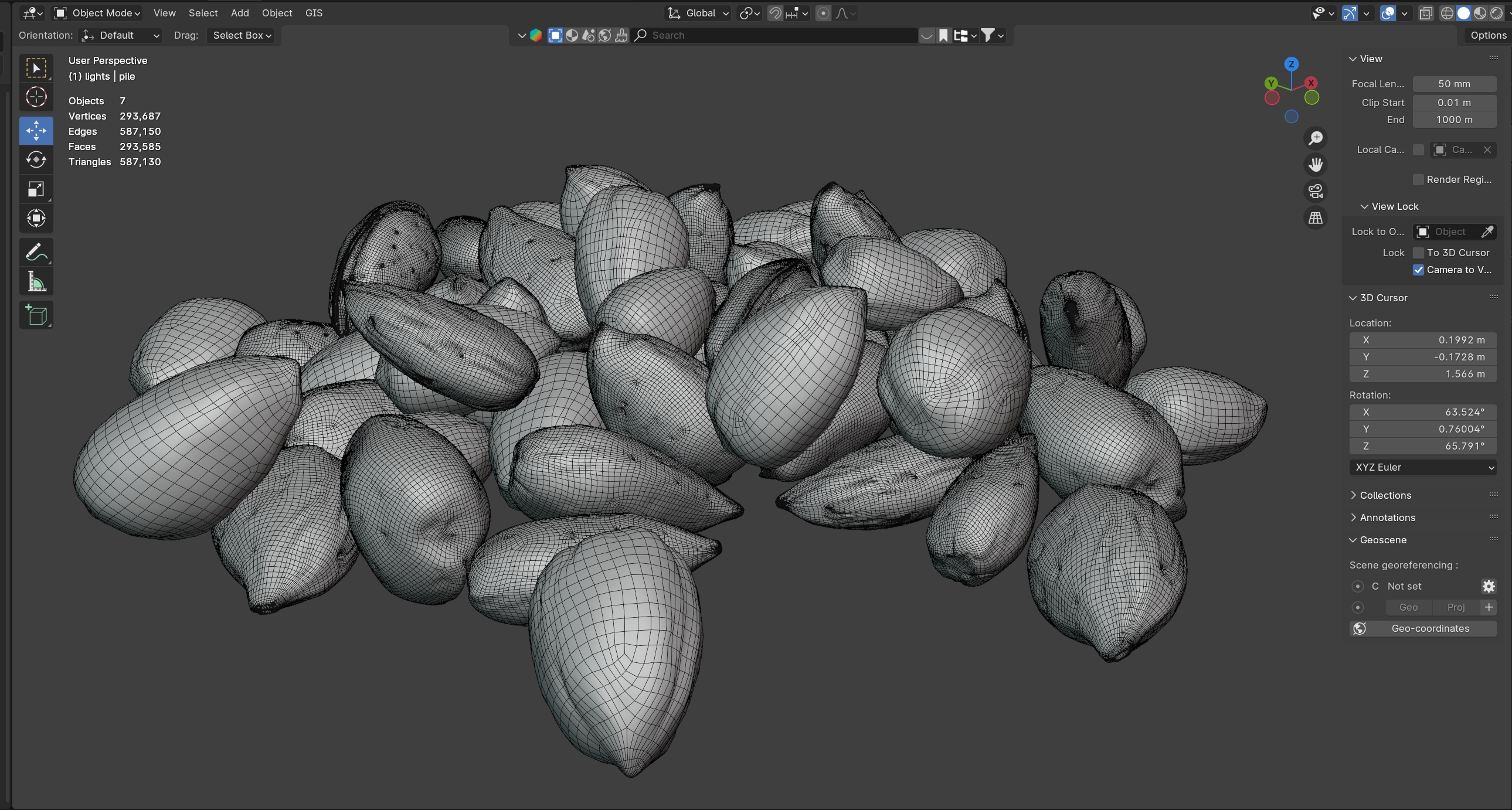Select the Add Cube tool

click(36, 315)
